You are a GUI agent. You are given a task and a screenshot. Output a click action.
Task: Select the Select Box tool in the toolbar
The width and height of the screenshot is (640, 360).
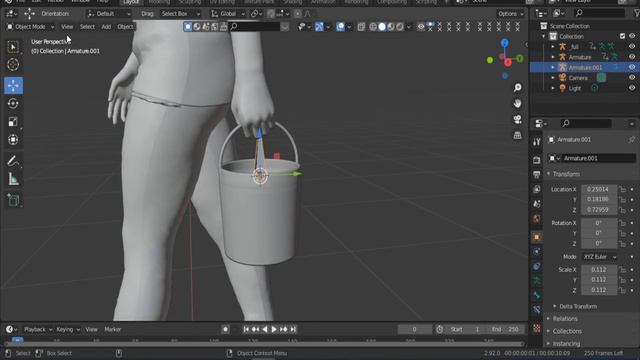tap(13, 47)
